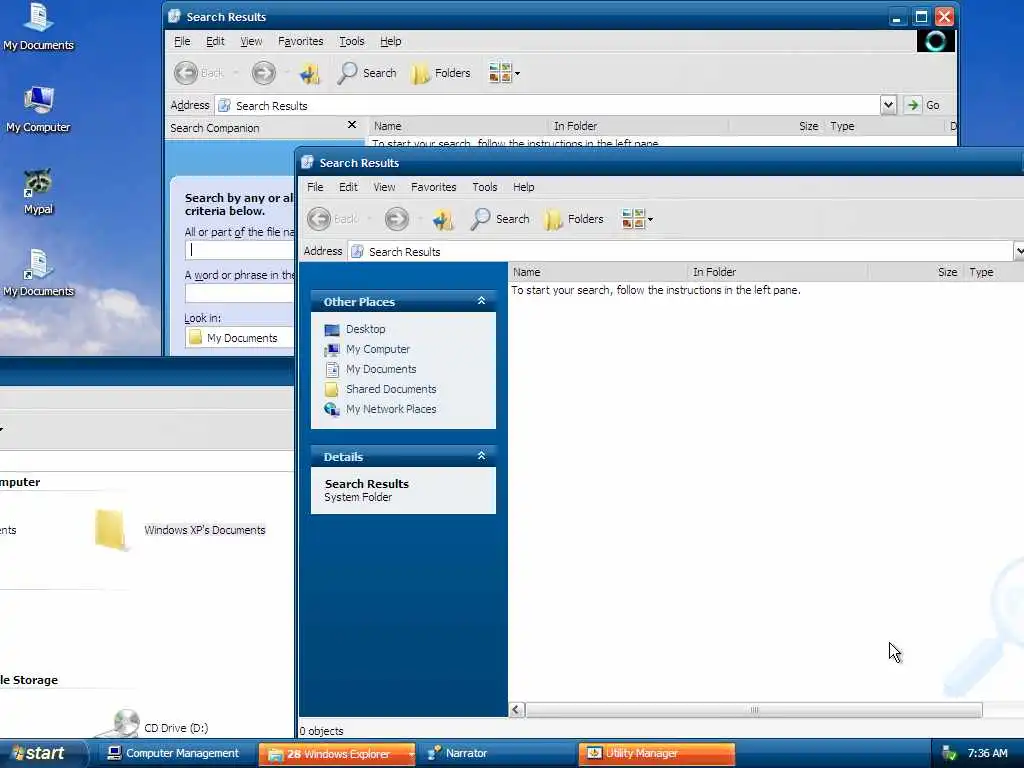Open Views icon in rear Search Results toolbar
Image resolution: width=1024 pixels, height=768 pixels.
500,72
